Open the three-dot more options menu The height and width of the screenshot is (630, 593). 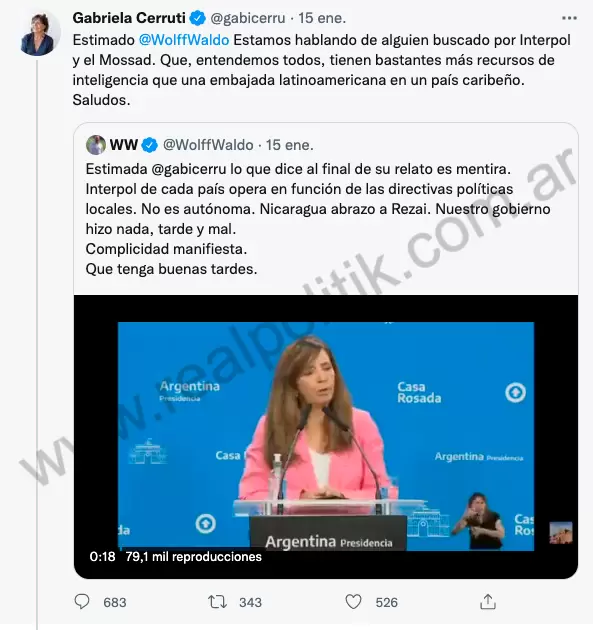pyautogui.click(x=569, y=18)
